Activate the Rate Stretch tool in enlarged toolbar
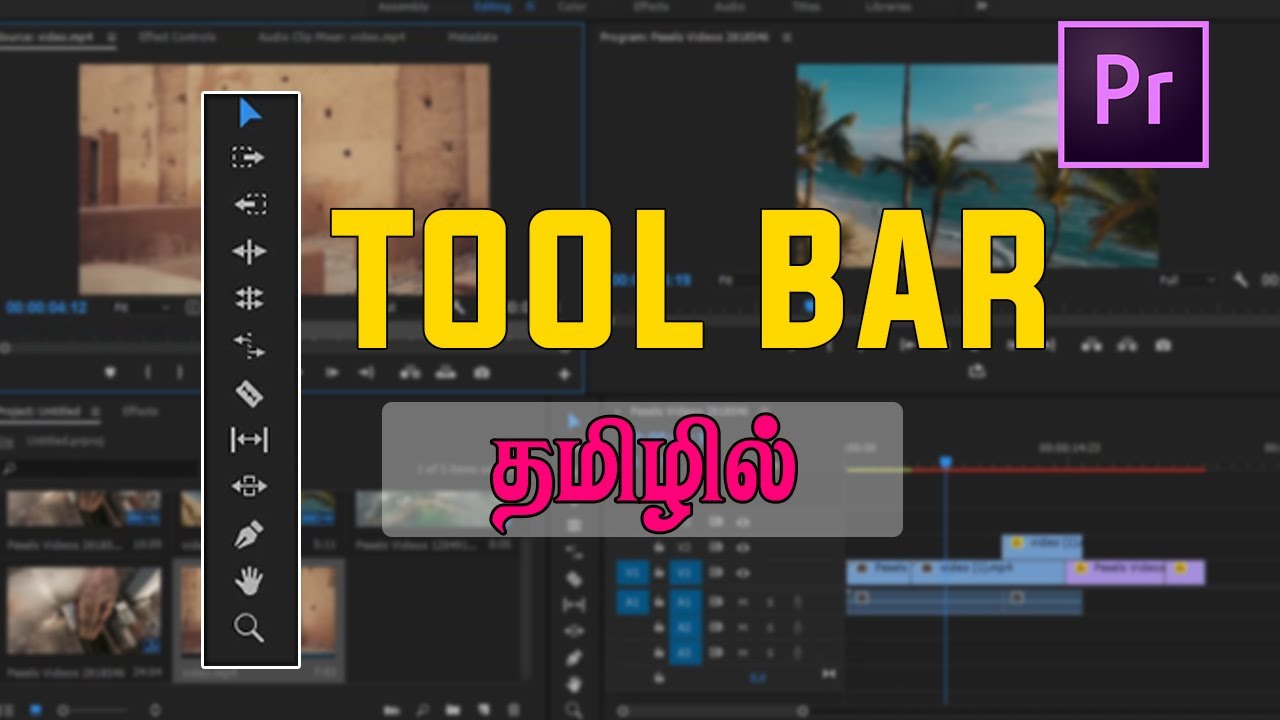The width and height of the screenshot is (1280, 720). 249,346
